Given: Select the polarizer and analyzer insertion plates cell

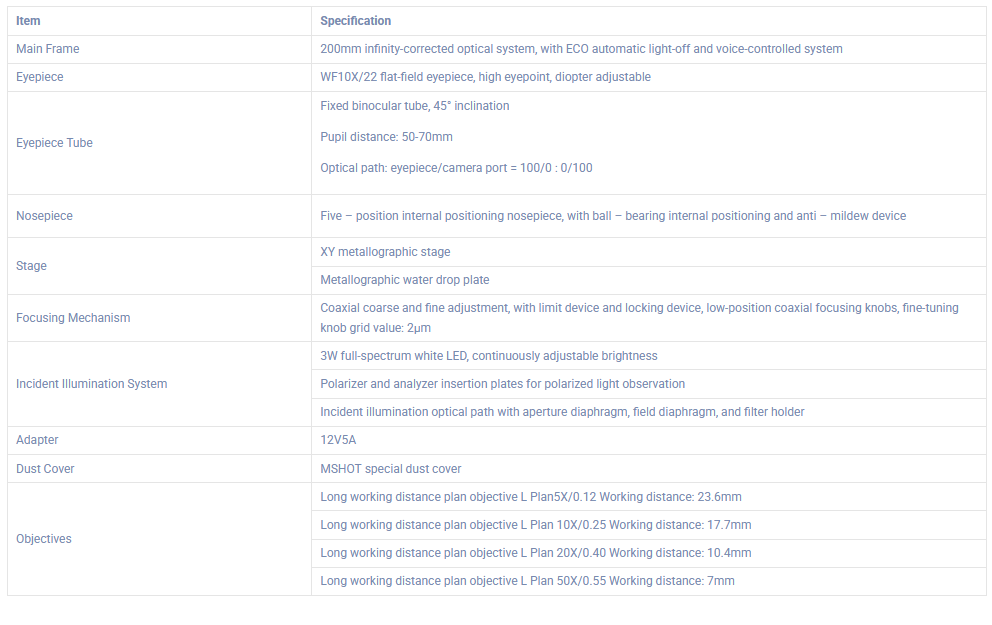Looking at the screenshot, I should pos(502,384).
